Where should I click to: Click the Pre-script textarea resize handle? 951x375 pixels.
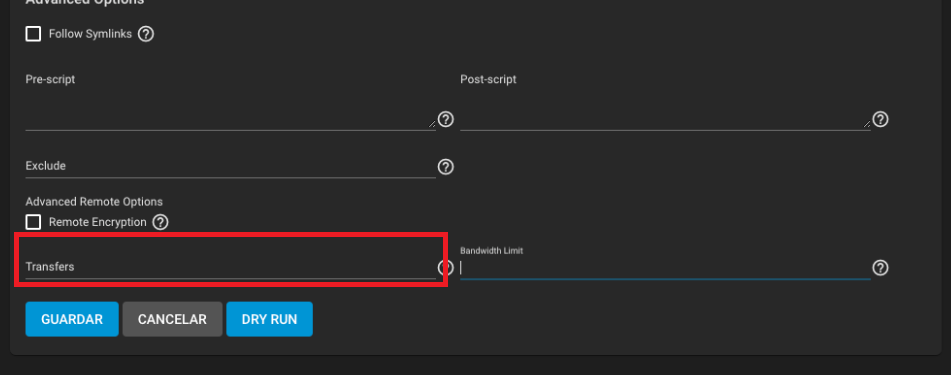click(x=432, y=123)
